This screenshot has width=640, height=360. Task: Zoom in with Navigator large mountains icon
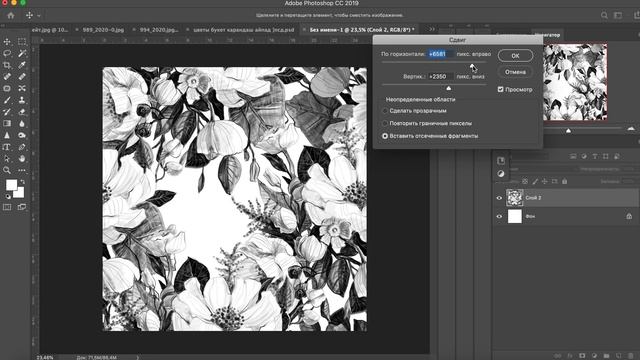pyautogui.click(x=631, y=129)
